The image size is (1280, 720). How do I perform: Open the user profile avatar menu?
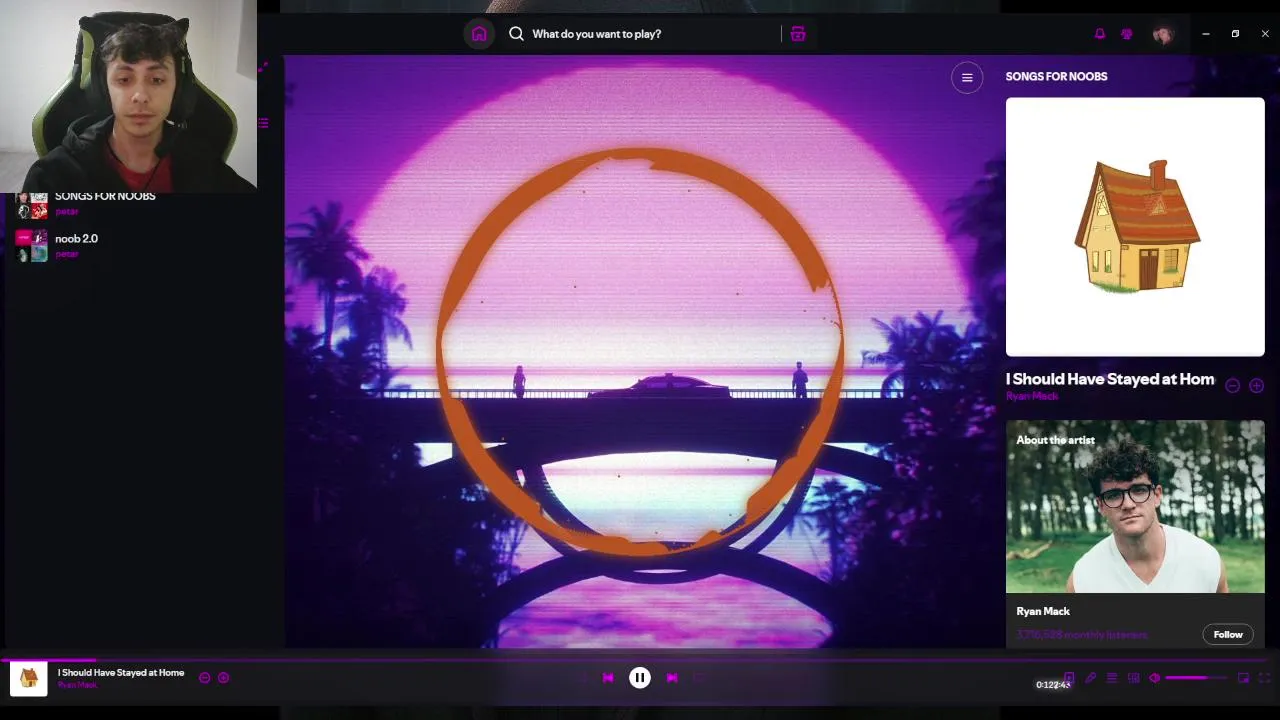click(1162, 34)
